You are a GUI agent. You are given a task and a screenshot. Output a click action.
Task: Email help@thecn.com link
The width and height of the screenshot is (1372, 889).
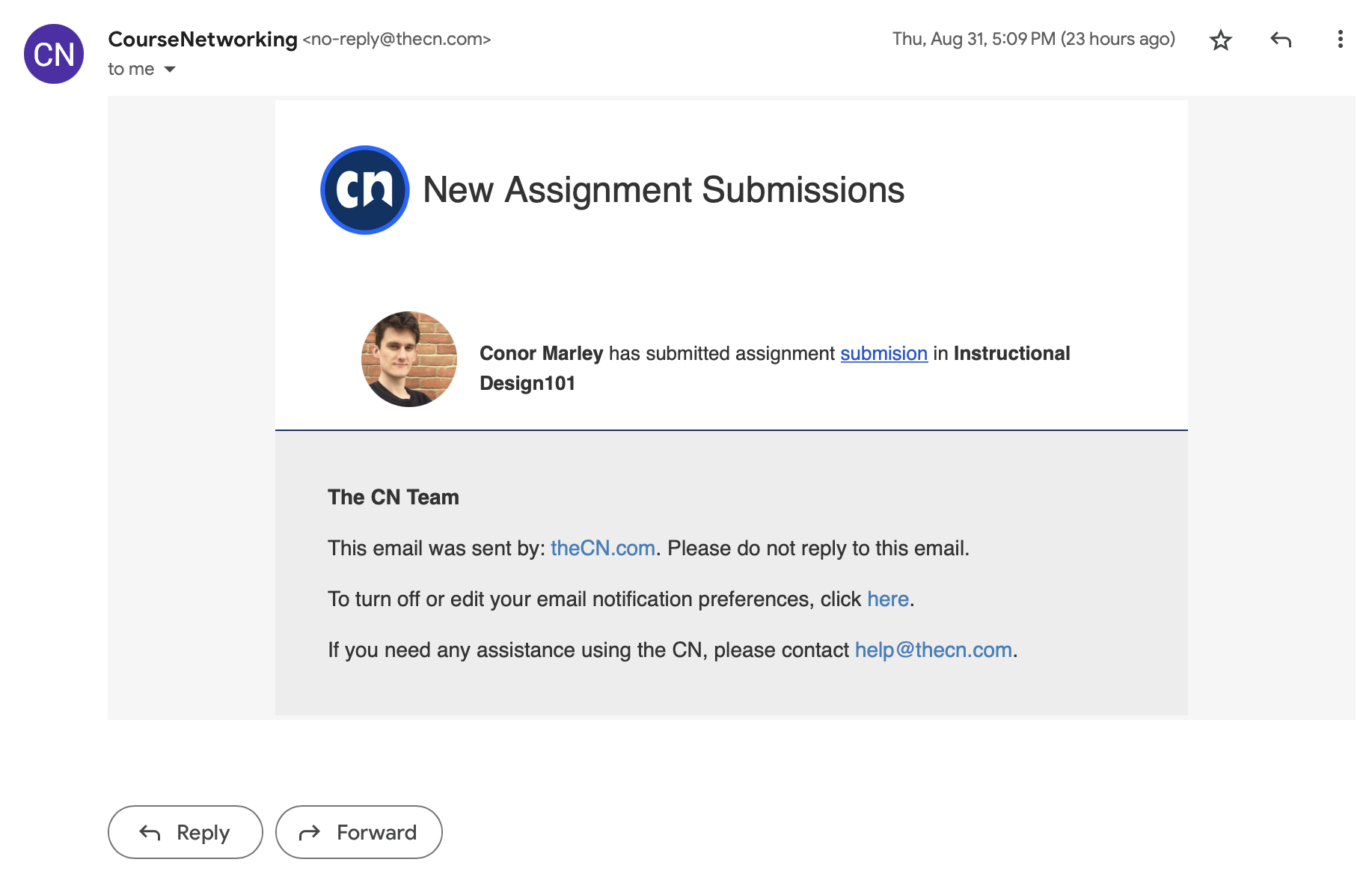click(x=933, y=650)
